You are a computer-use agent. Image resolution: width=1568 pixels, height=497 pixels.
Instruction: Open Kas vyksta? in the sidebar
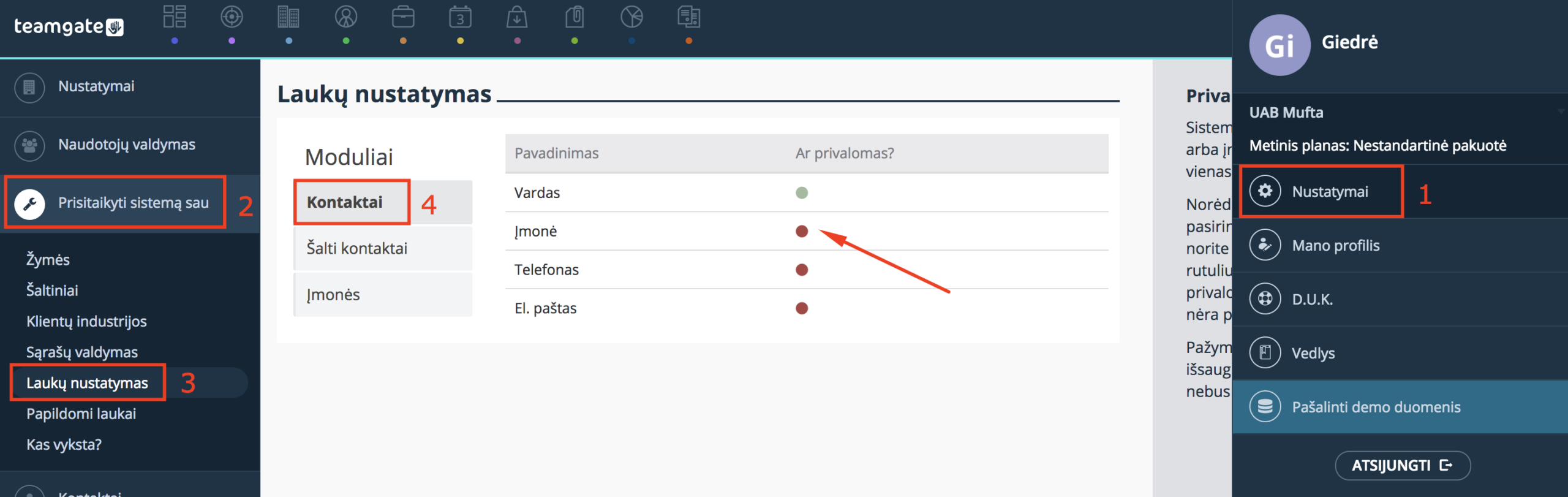coord(64,444)
